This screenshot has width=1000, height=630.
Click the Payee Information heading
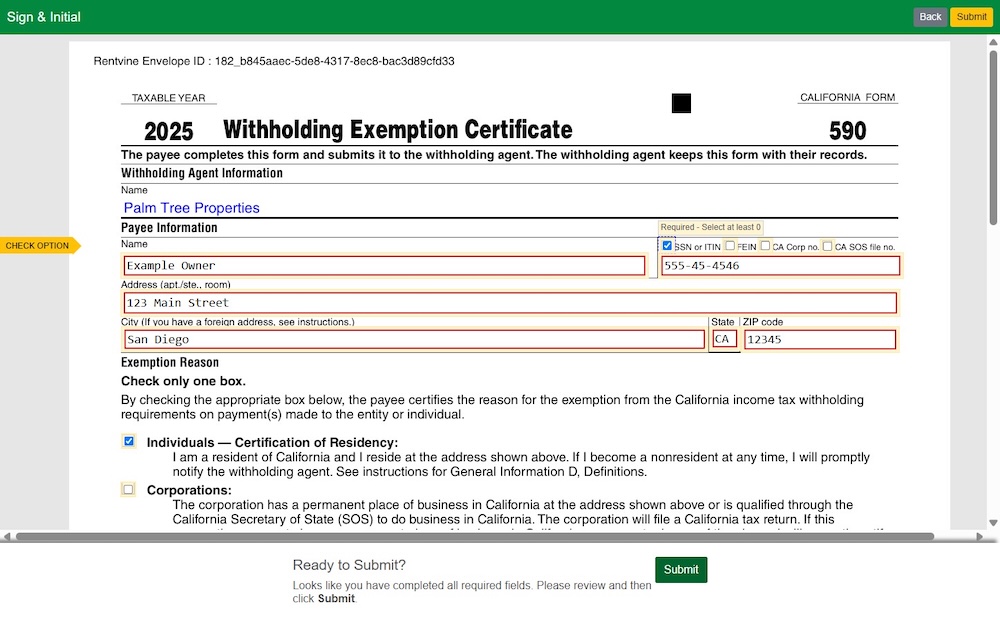[169, 228]
